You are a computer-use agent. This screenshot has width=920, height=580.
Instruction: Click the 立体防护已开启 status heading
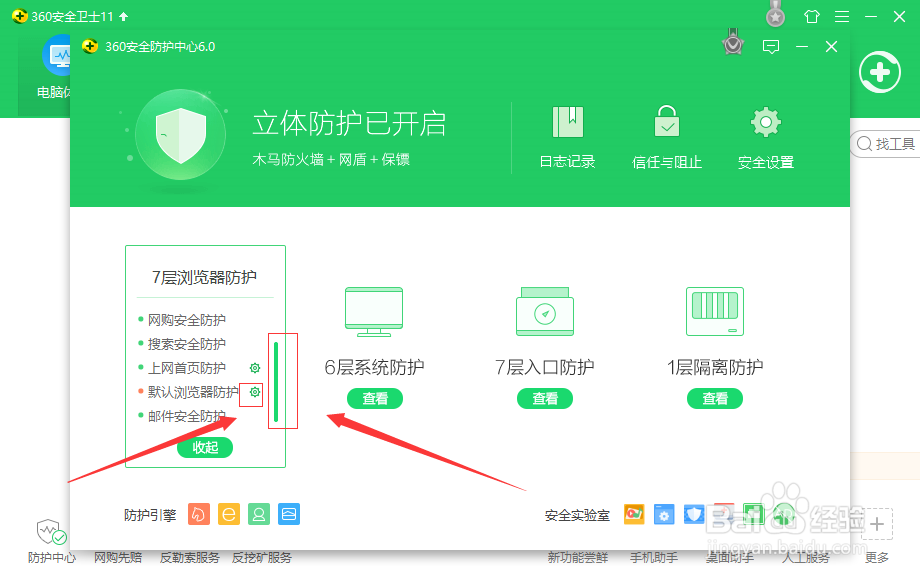[349, 124]
